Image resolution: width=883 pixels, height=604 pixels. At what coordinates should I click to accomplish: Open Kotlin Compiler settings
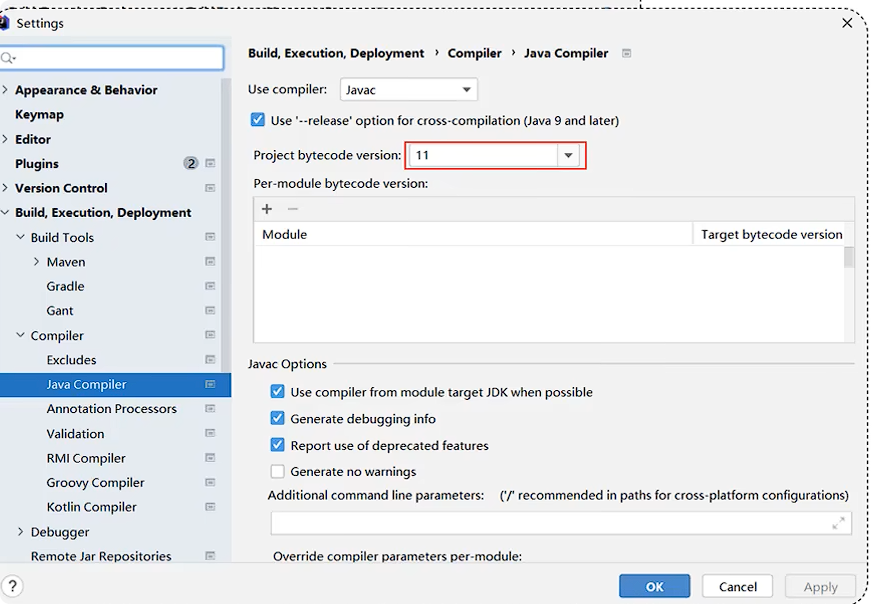pos(92,507)
